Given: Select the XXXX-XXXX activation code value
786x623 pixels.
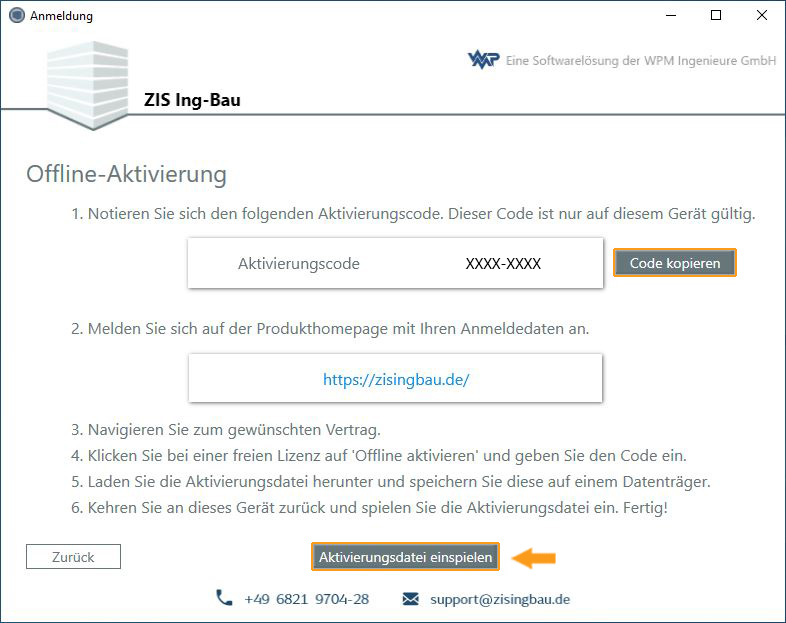Looking at the screenshot, I should [x=503, y=264].
